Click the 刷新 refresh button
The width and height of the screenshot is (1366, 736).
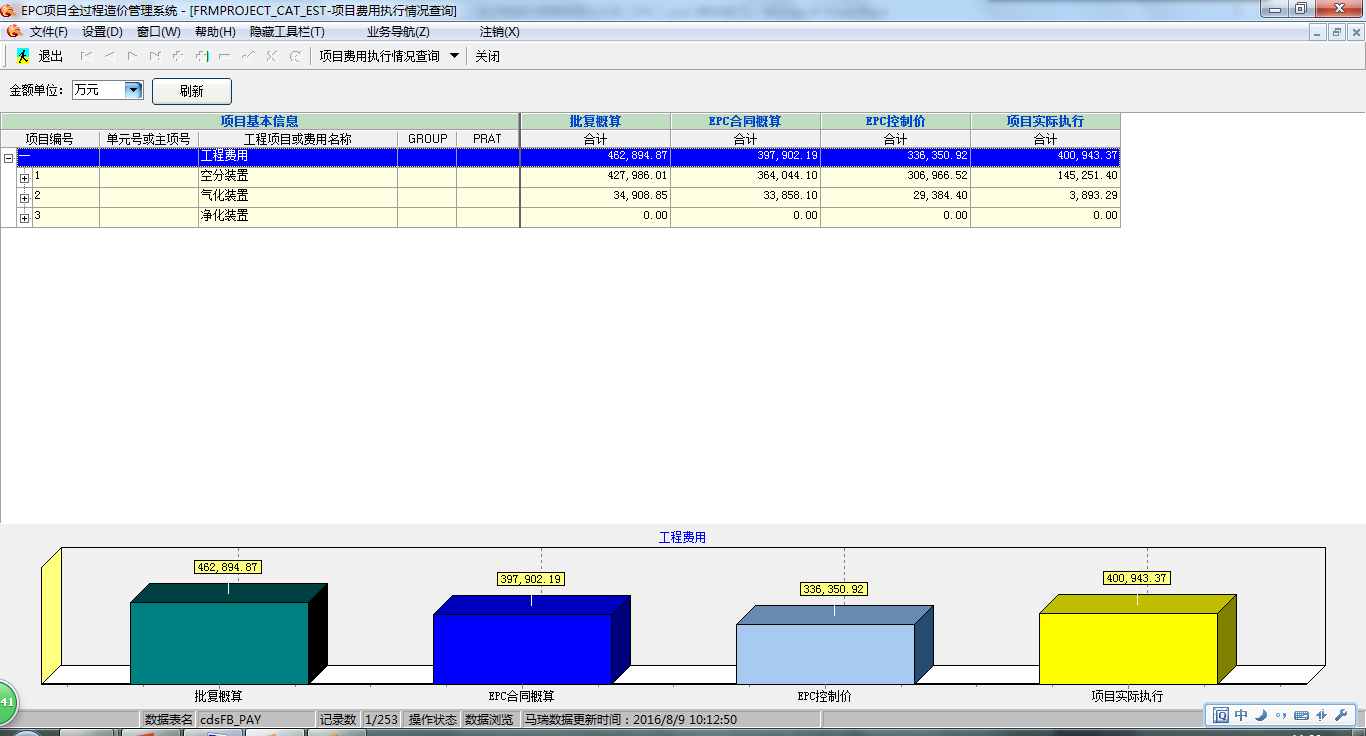pos(192,91)
